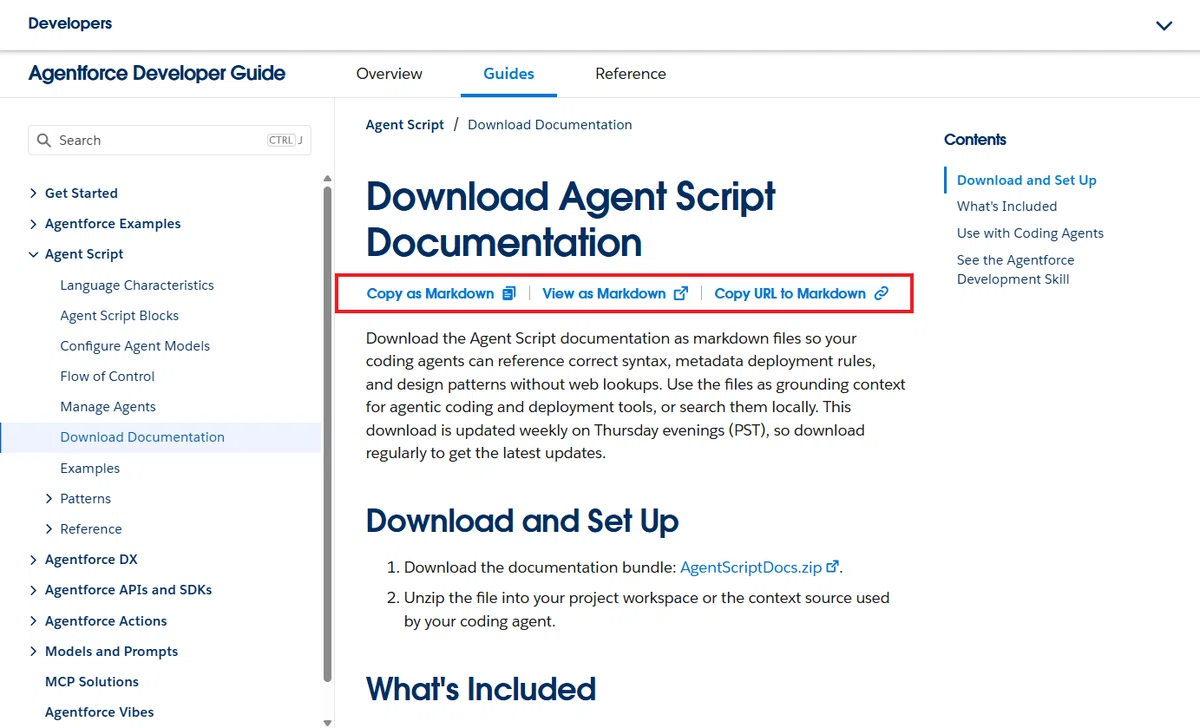Focus the Search input field
The image size is (1200, 728).
coord(170,140)
